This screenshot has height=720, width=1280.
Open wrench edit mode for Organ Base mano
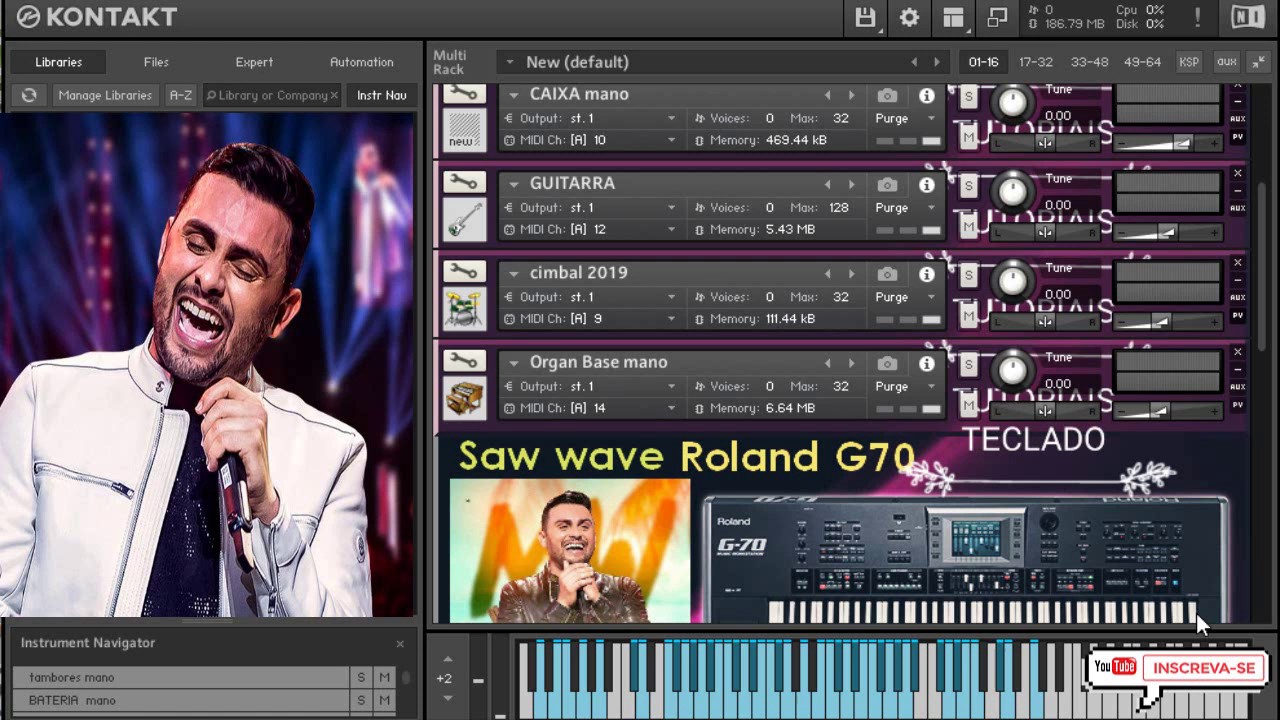464,360
